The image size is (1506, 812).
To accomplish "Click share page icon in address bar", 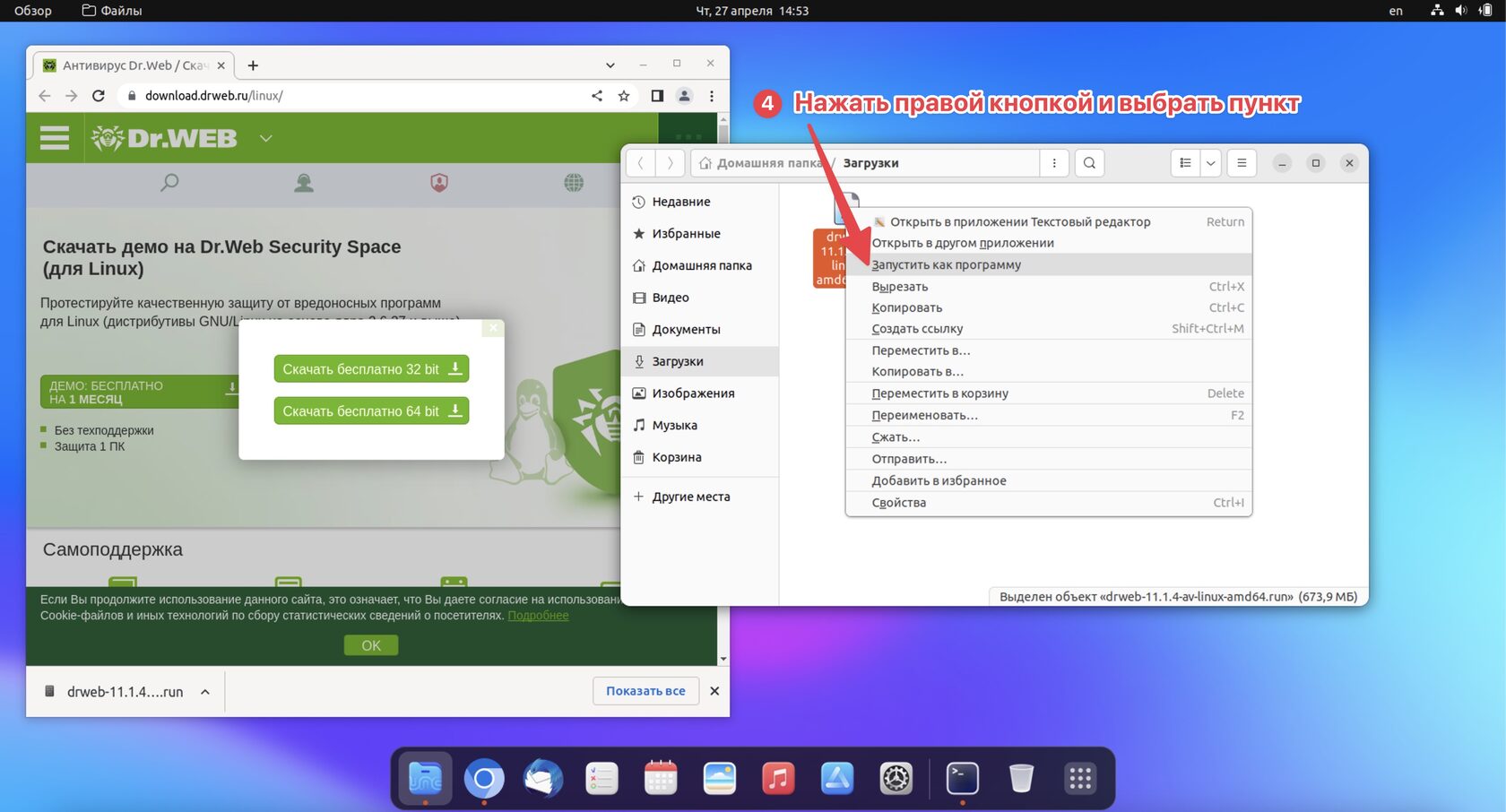I will pyautogui.click(x=597, y=96).
